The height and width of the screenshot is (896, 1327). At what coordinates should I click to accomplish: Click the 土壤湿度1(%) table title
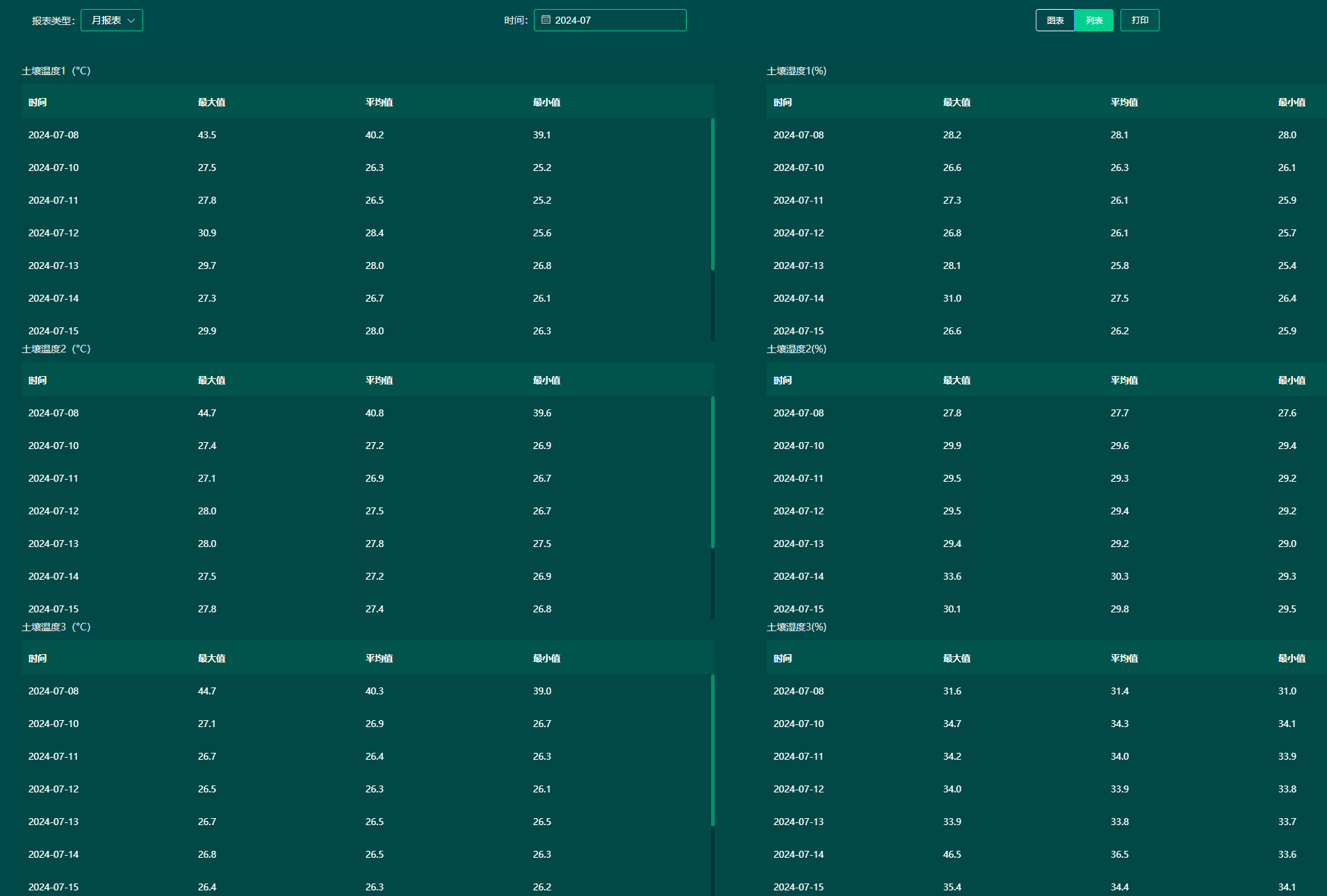point(796,71)
